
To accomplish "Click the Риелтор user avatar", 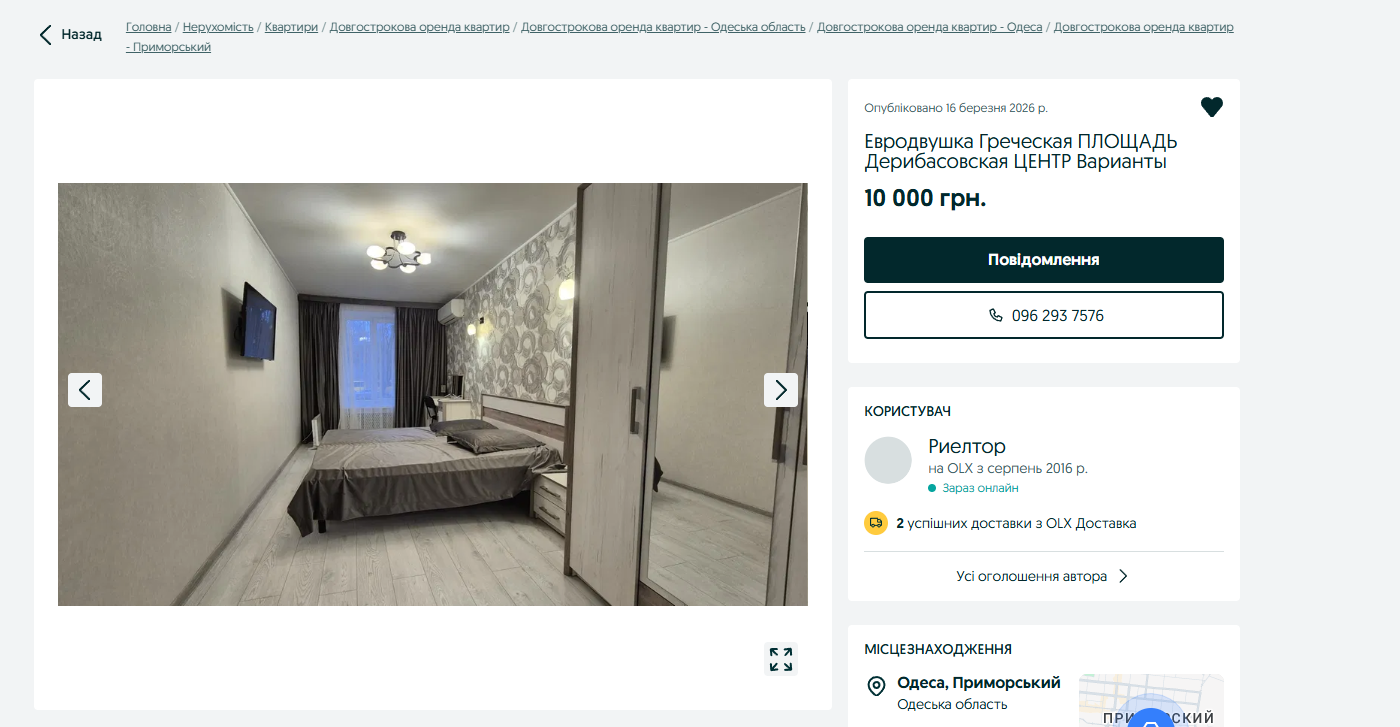I will click(x=888, y=460).
